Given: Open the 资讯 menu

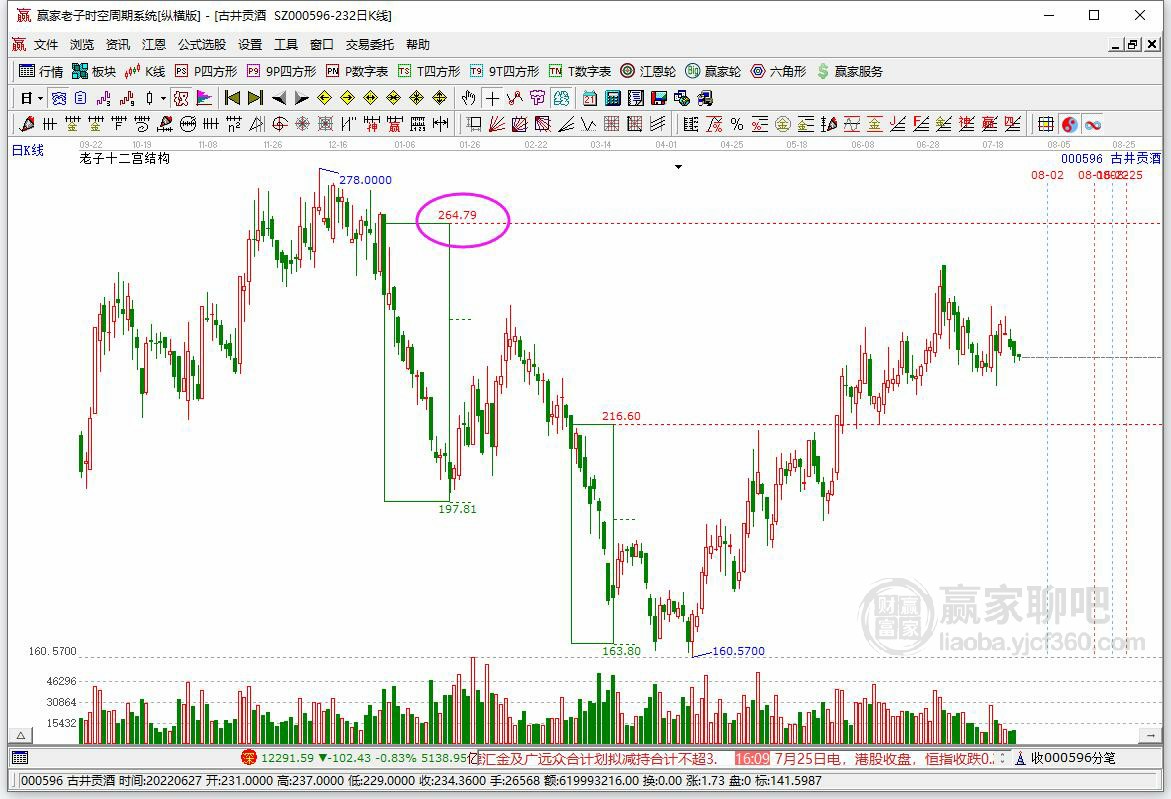Looking at the screenshot, I should [117, 45].
